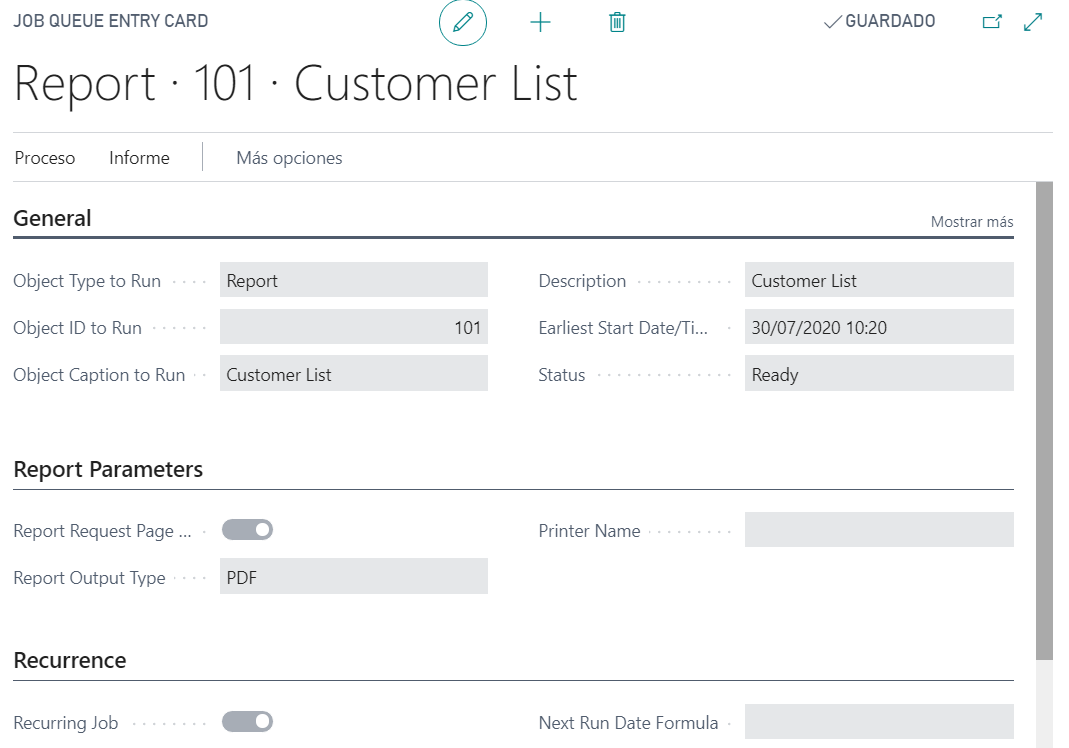Click the Earliest Start Date/Time field
This screenshot has width=1069, height=748.
pos(878,327)
